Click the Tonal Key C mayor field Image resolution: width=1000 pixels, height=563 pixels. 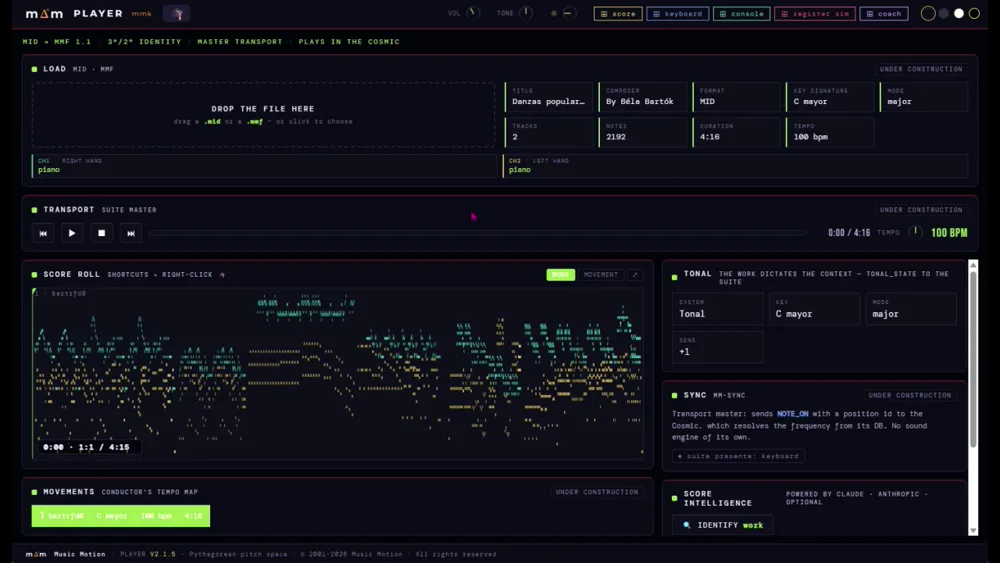point(814,309)
